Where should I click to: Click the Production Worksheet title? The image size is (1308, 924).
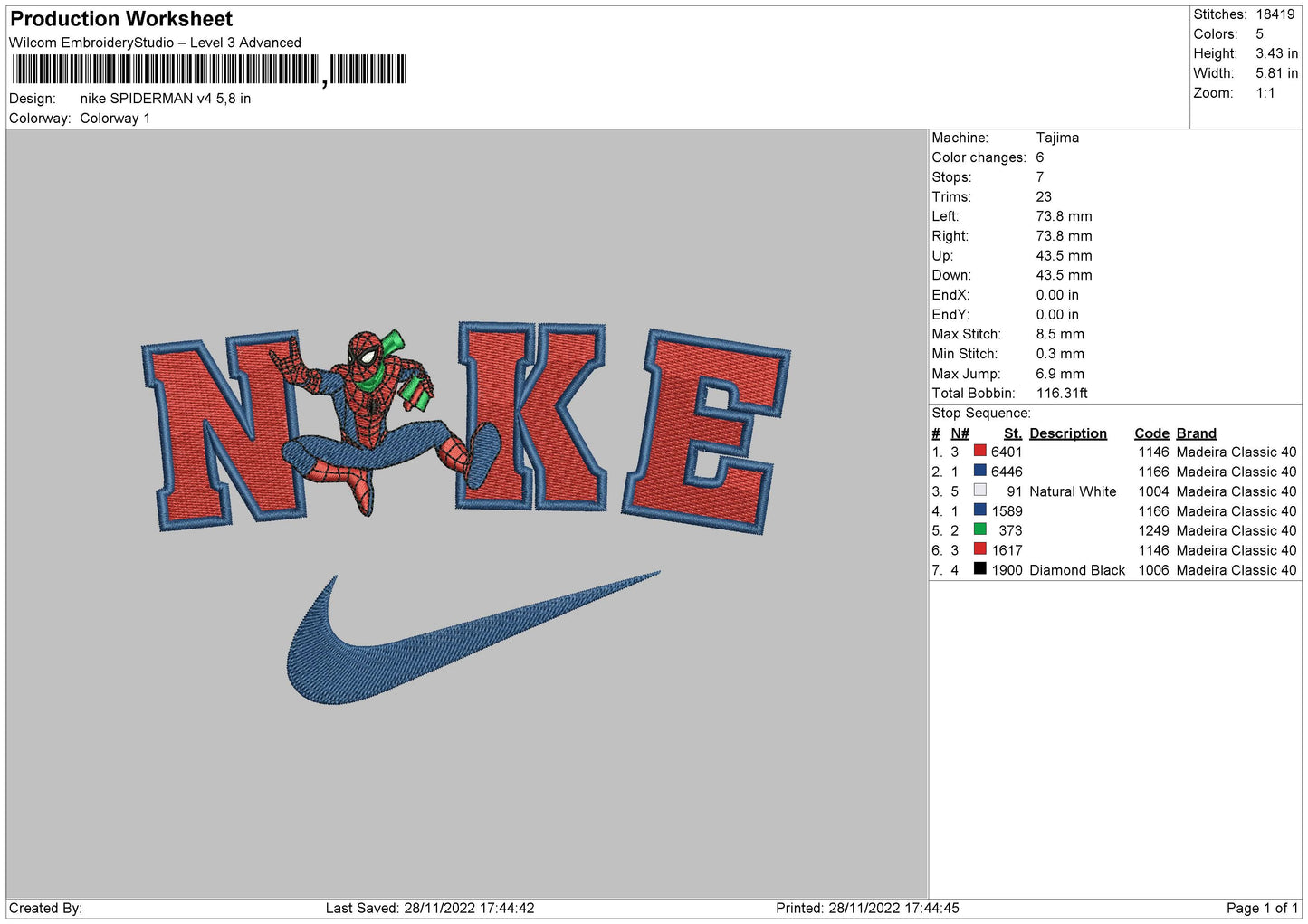tap(121, 19)
